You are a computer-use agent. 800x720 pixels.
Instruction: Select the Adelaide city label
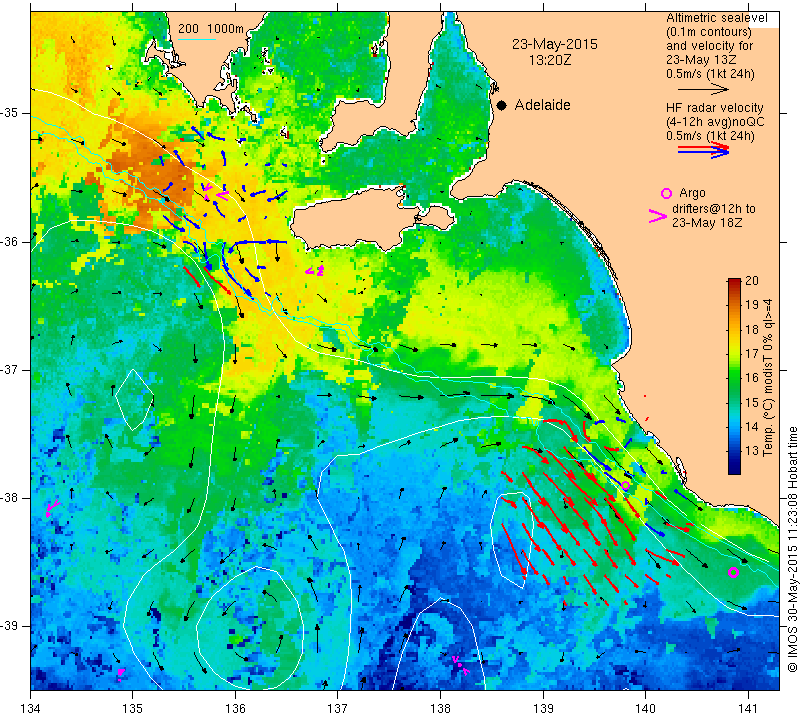pyautogui.click(x=542, y=105)
